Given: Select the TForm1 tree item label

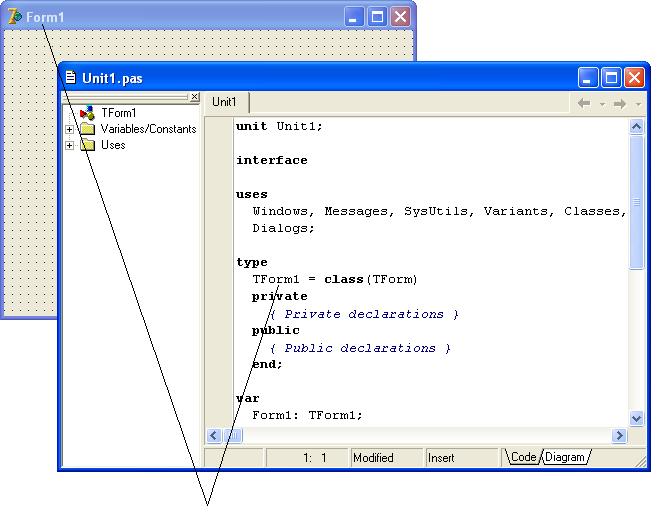Looking at the screenshot, I should (x=119, y=113).
